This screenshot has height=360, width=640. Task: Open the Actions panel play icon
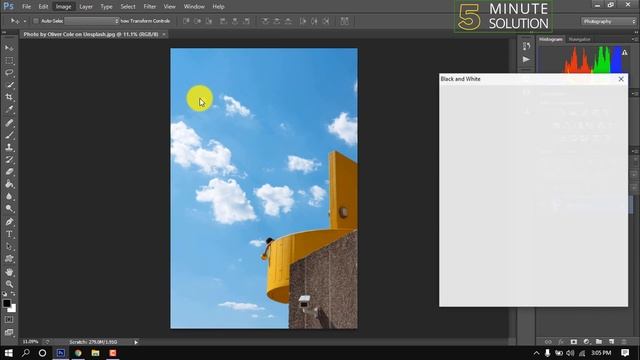[x=526, y=60]
